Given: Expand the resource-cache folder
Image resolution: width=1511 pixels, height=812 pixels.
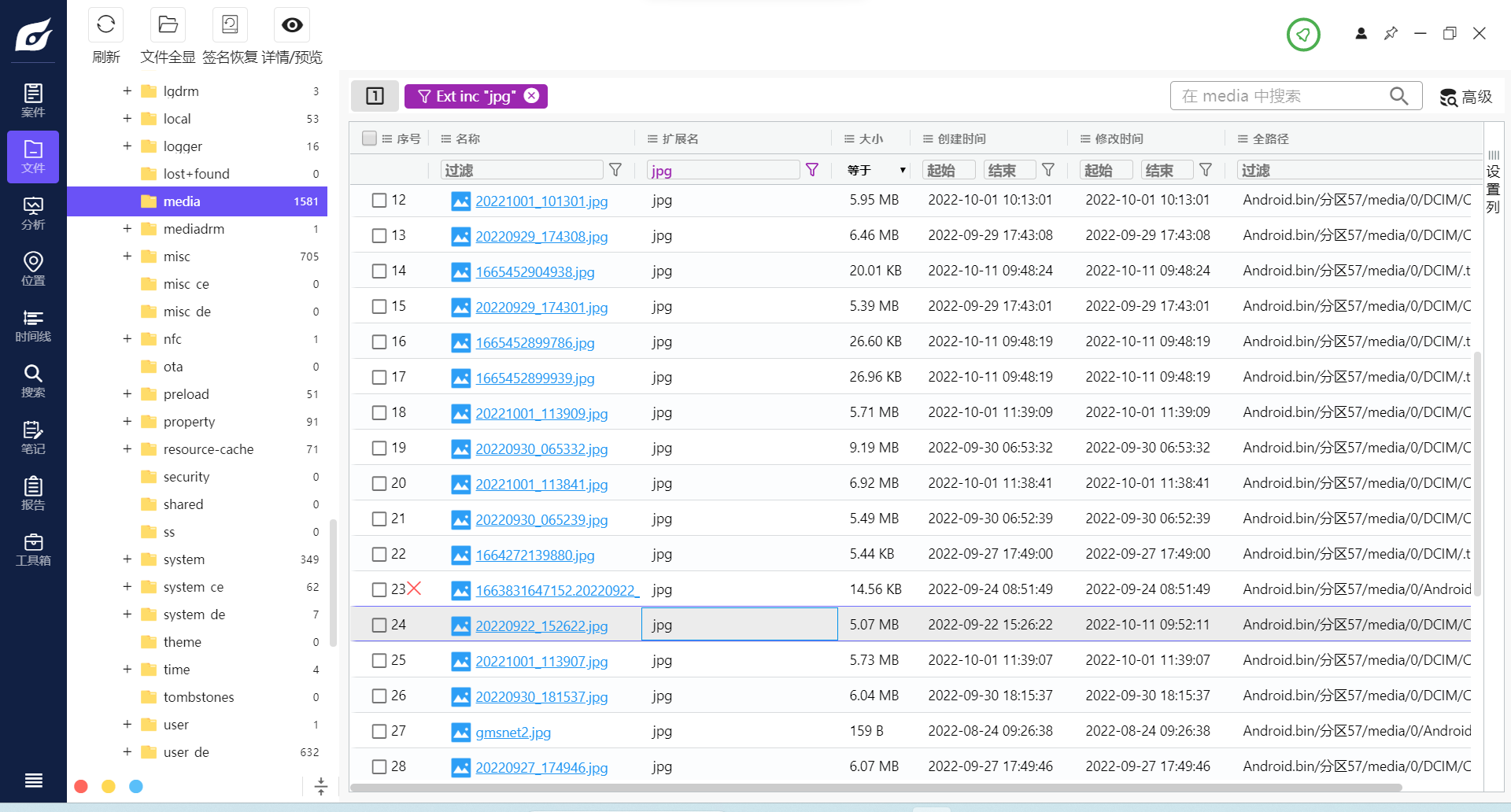Looking at the screenshot, I should pyautogui.click(x=127, y=449).
